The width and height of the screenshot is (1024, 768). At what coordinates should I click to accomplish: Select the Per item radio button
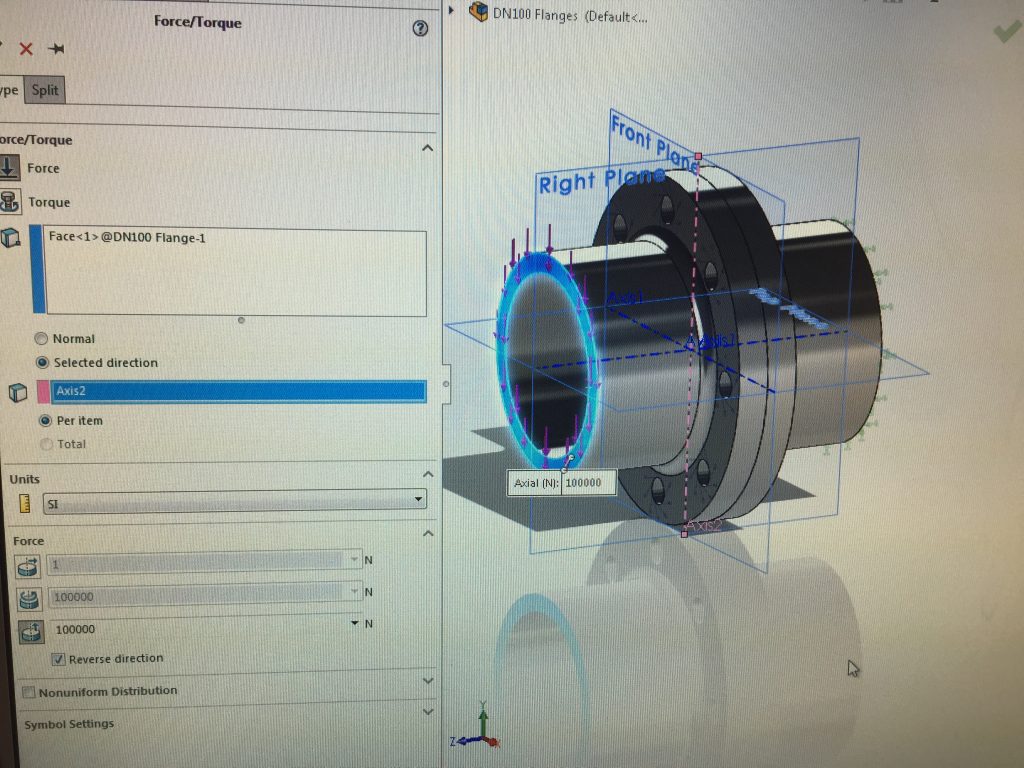click(44, 421)
